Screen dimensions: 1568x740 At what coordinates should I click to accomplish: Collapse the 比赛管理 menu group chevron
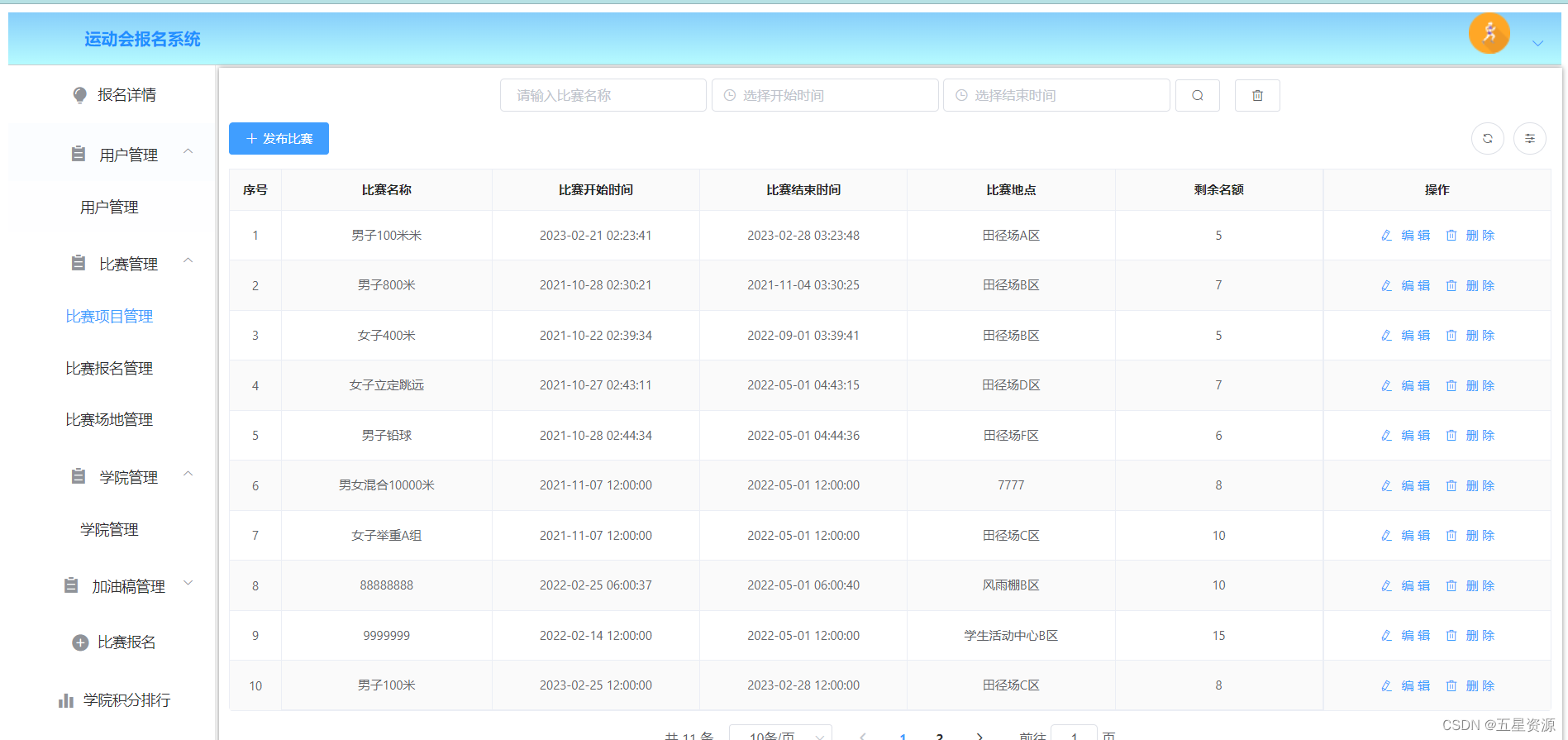(x=188, y=260)
